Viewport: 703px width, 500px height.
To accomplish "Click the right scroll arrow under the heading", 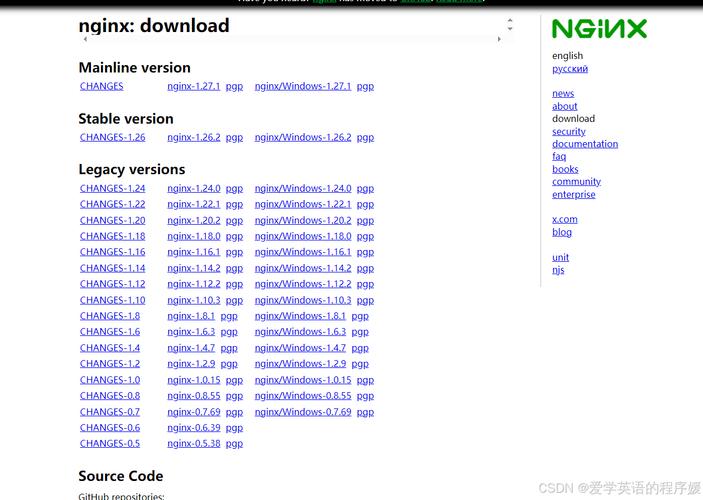I will click(x=499, y=39).
